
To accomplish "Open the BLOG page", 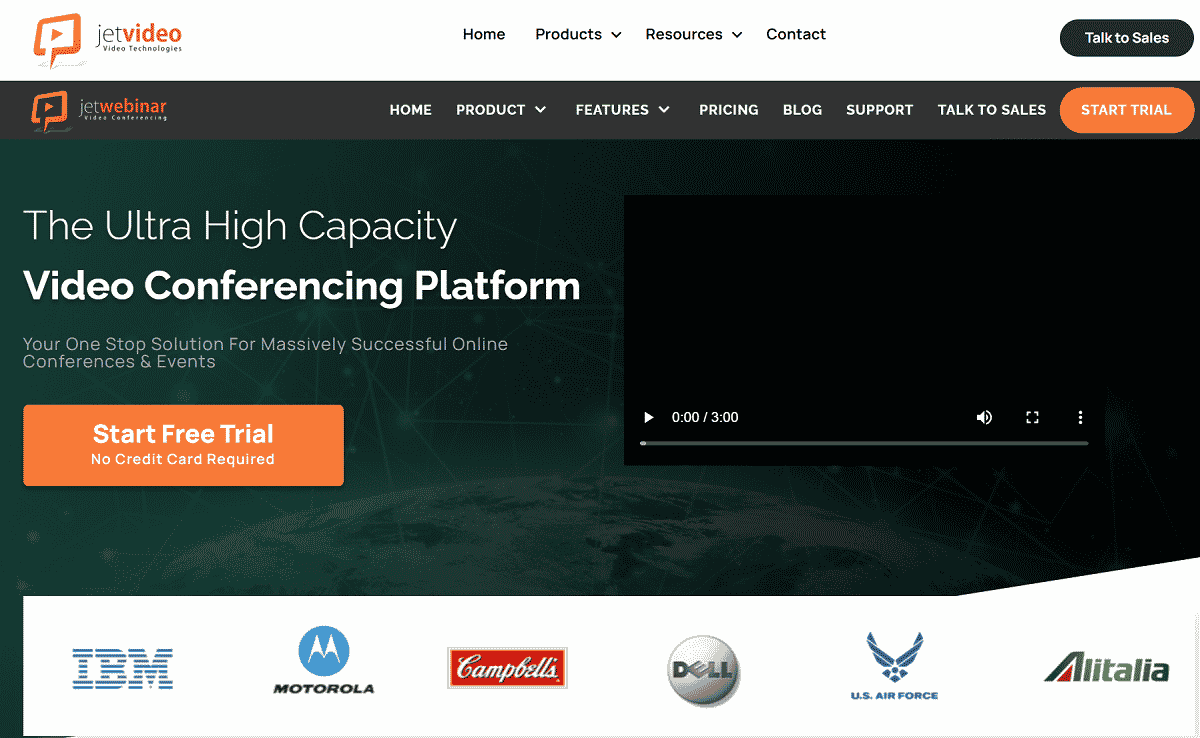I will pos(802,110).
